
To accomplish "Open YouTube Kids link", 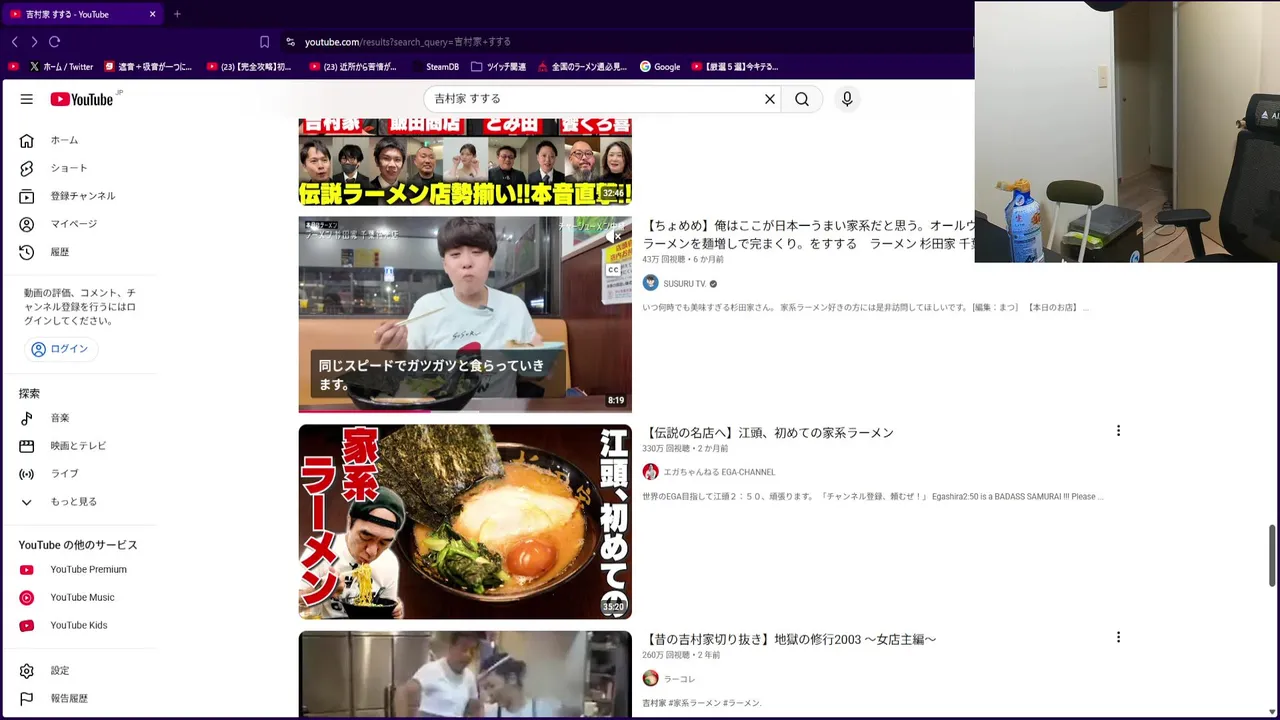I will (x=78, y=626).
